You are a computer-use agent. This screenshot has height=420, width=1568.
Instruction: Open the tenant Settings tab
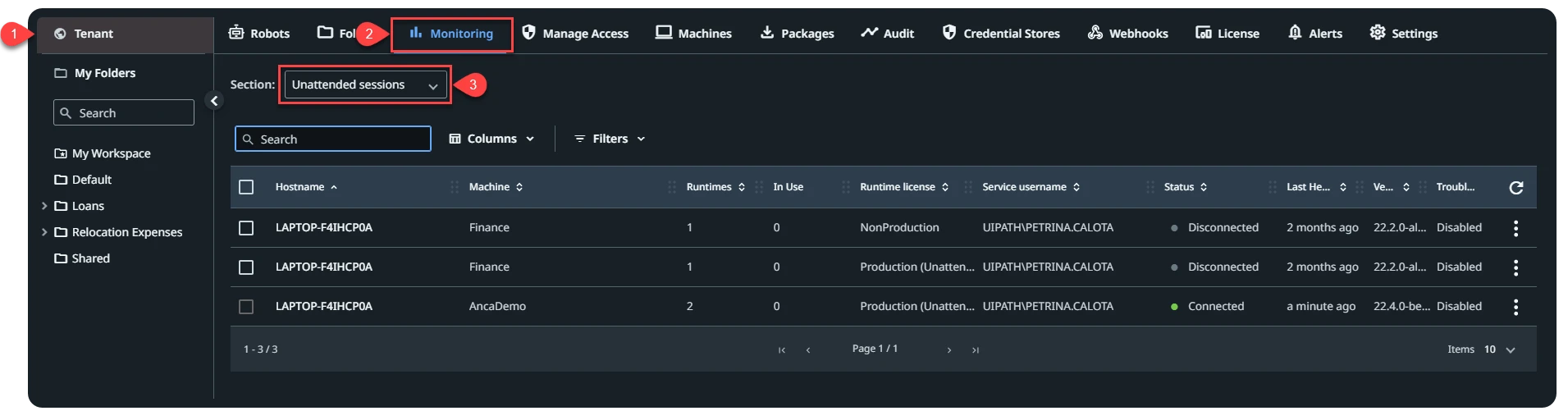tap(1403, 33)
